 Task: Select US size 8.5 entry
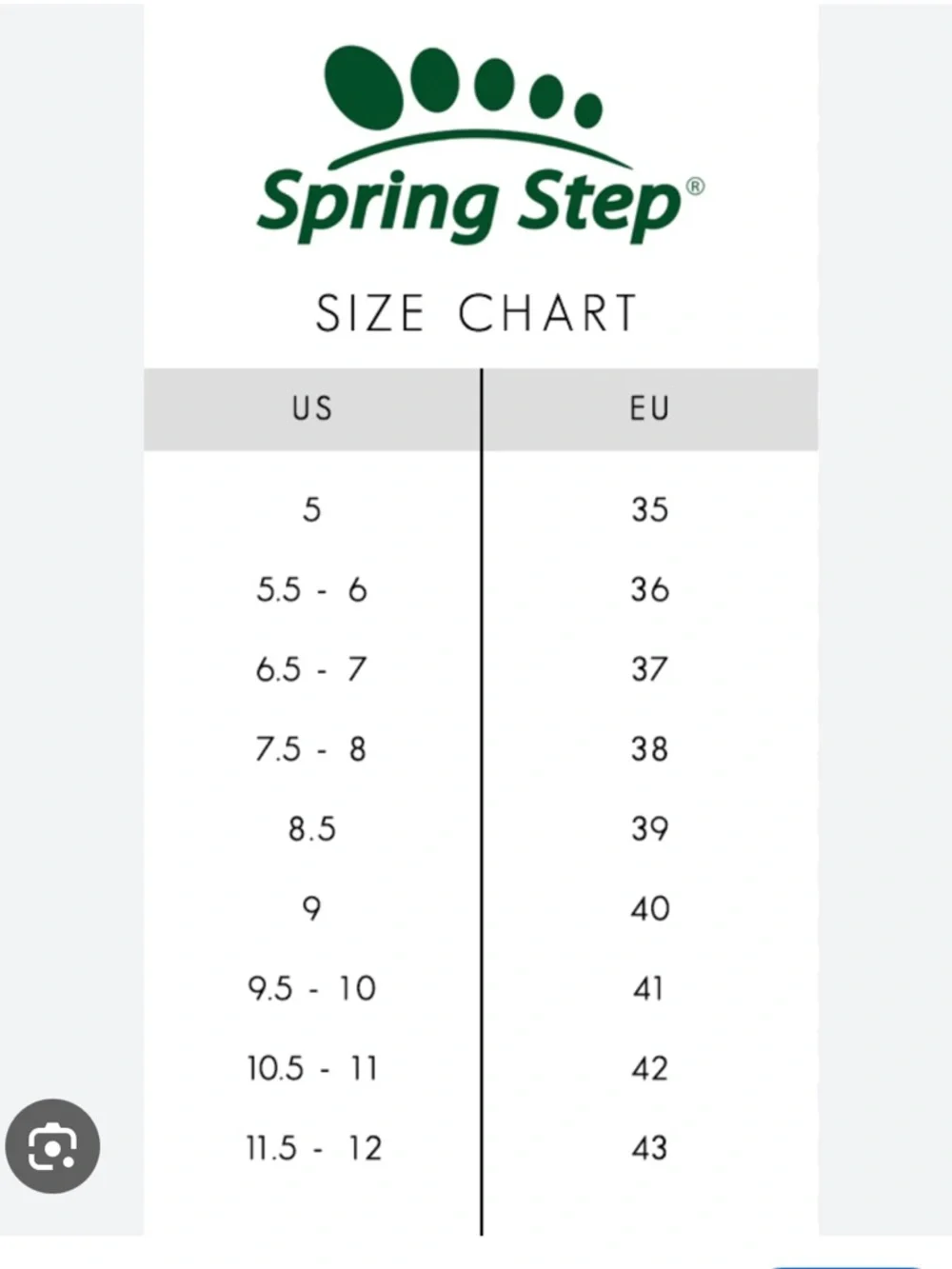click(312, 829)
